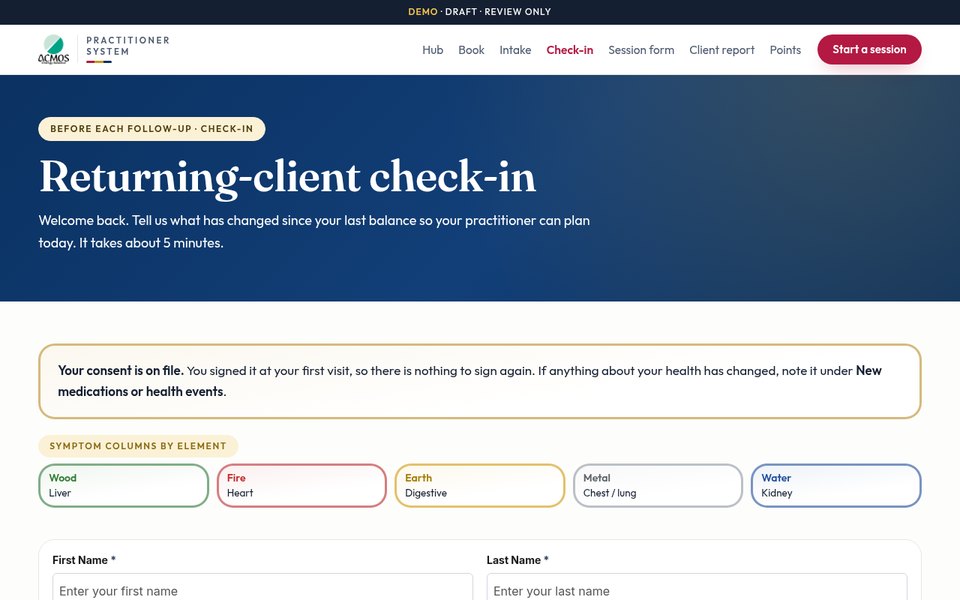The image size is (960, 600).
Task: Select the Wood Liver element card
Action: (x=124, y=486)
